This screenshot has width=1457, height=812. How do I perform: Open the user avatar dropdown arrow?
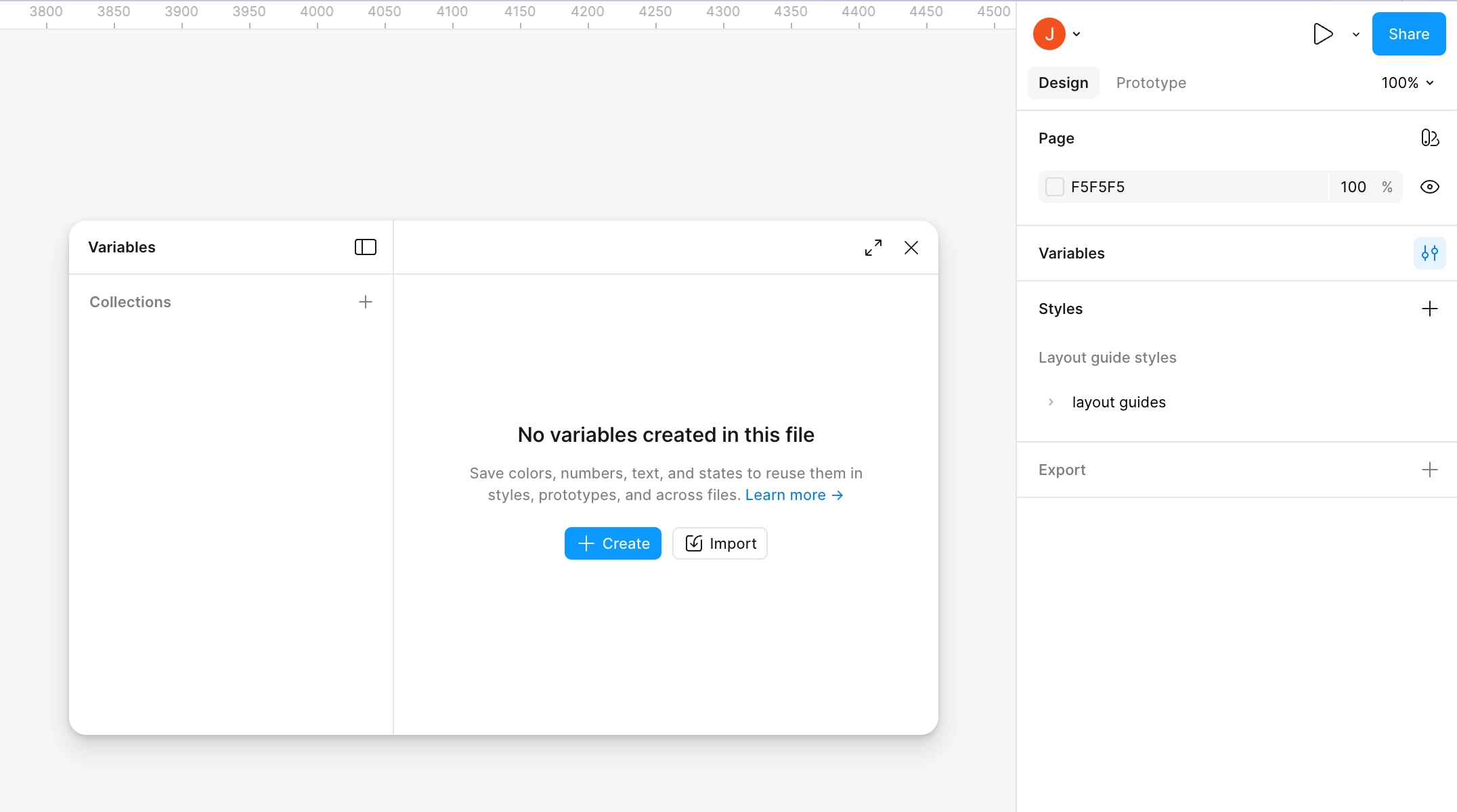tap(1077, 34)
